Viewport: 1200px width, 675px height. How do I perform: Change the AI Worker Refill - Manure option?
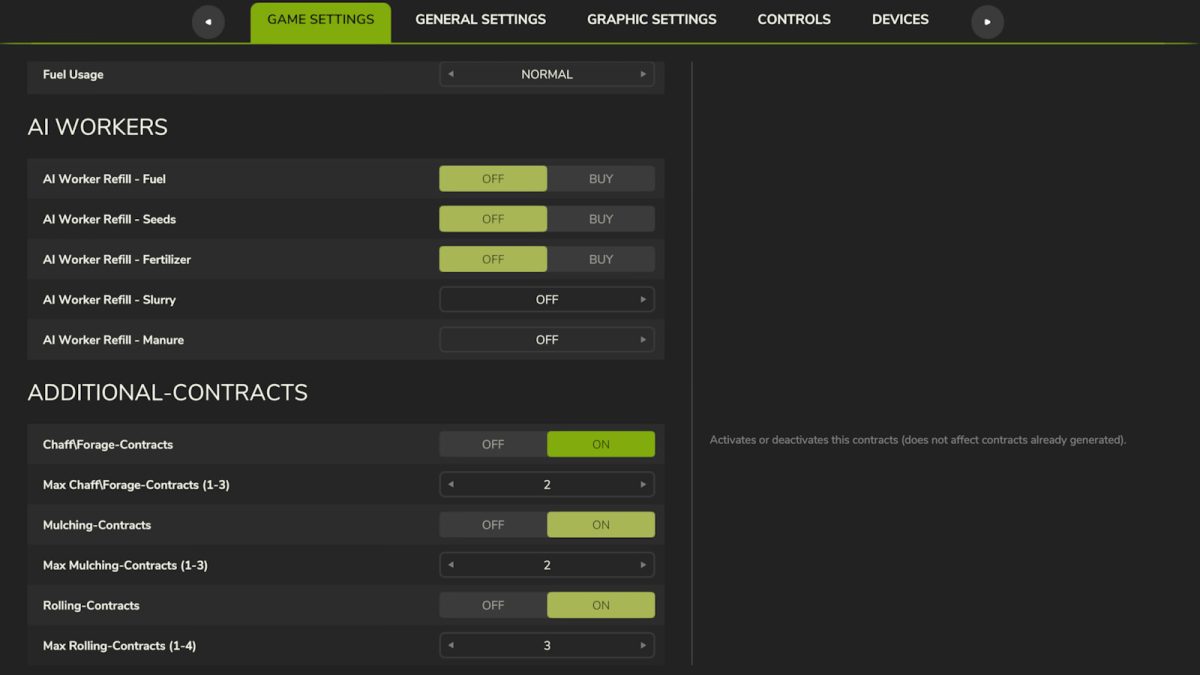(643, 339)
